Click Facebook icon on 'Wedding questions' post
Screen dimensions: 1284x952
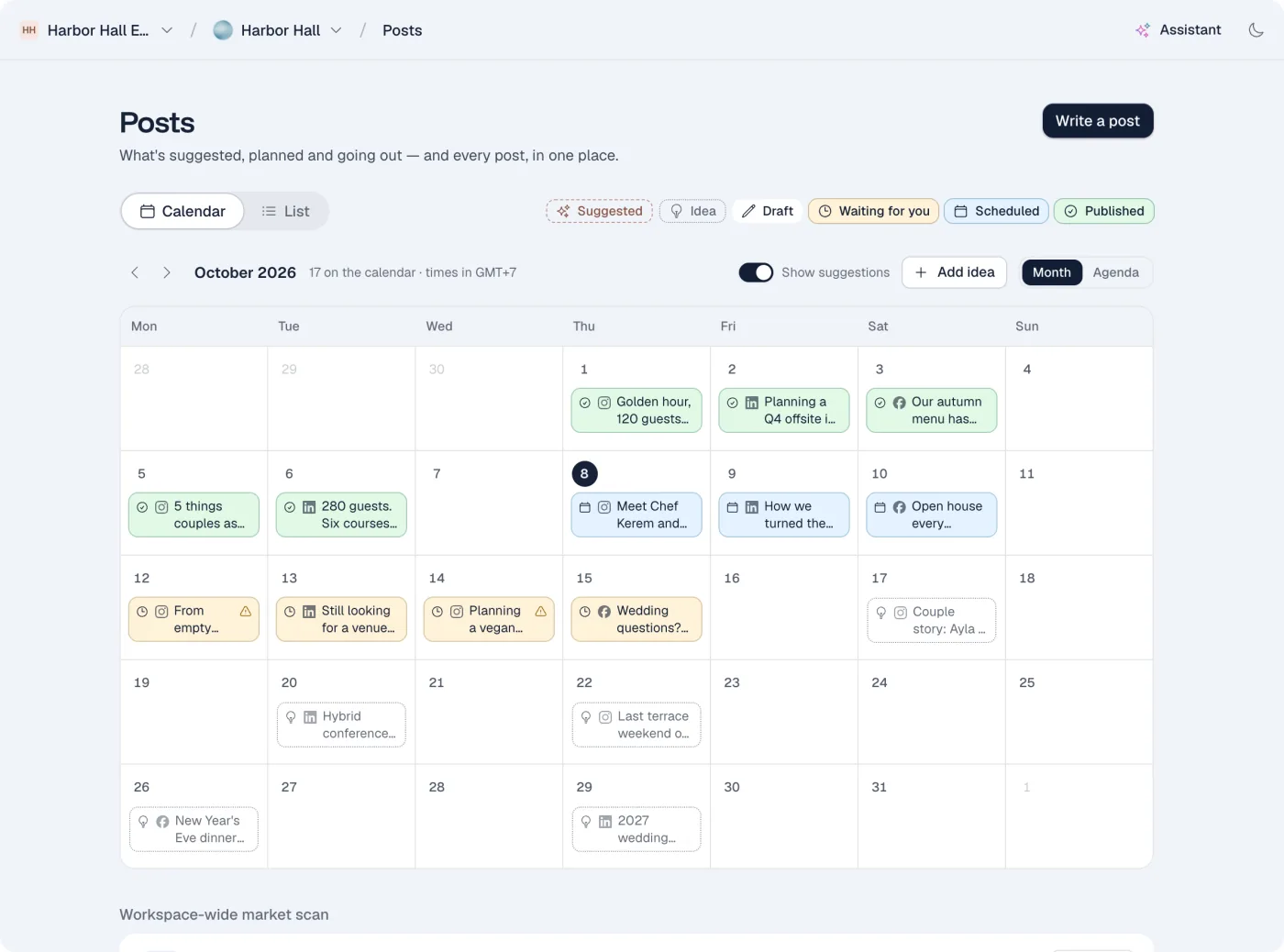point(604,612)
